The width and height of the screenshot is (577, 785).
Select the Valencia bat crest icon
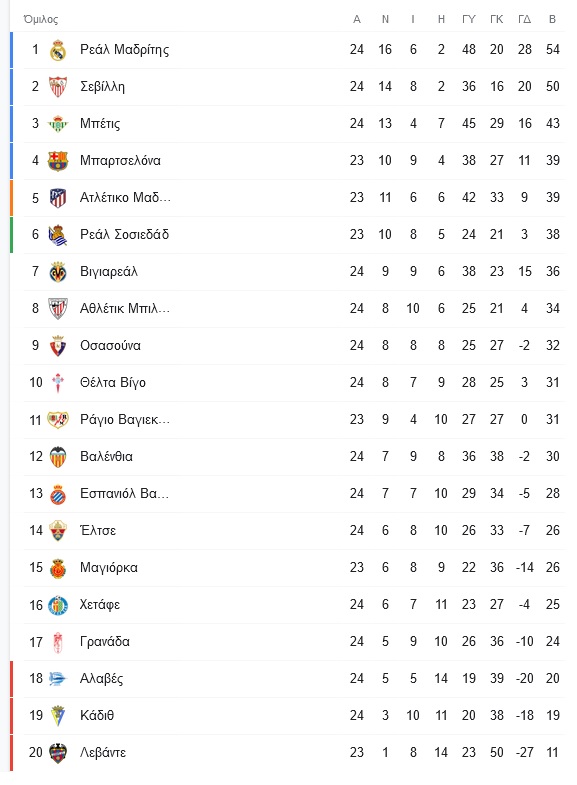(x=58, y=457)
